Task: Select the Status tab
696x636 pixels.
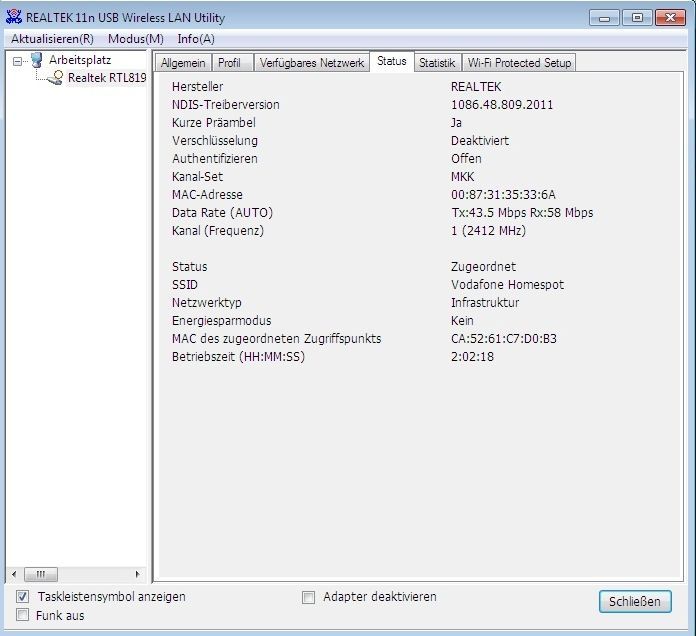Action: 392,61
